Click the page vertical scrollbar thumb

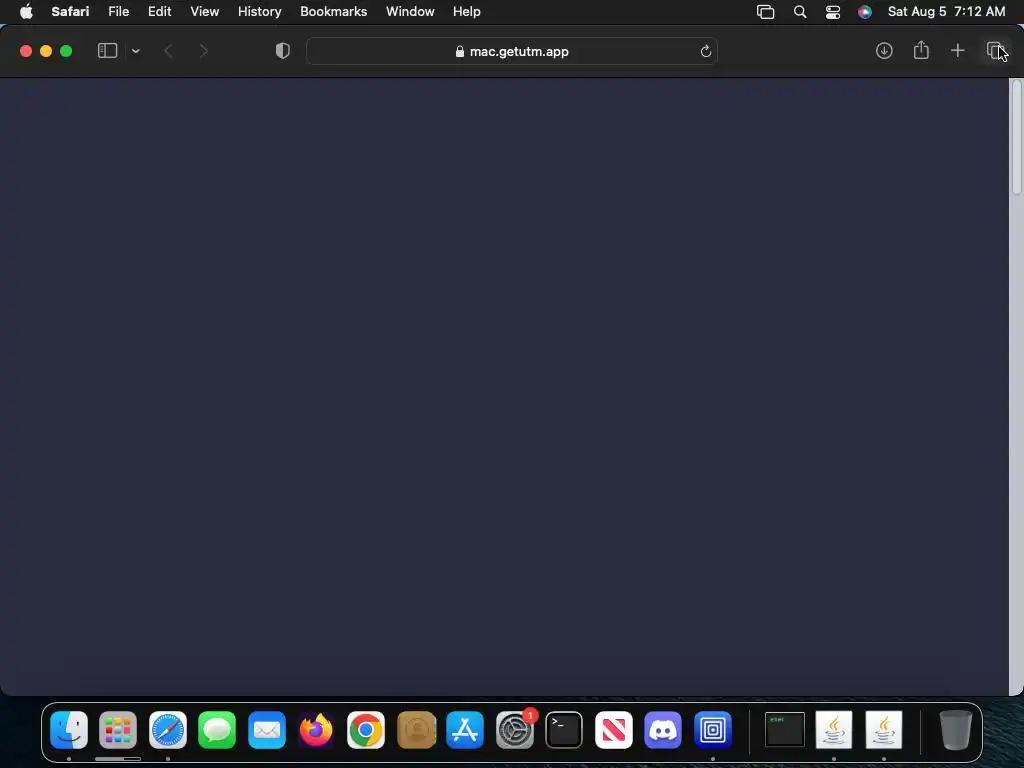coord(1017,136)
